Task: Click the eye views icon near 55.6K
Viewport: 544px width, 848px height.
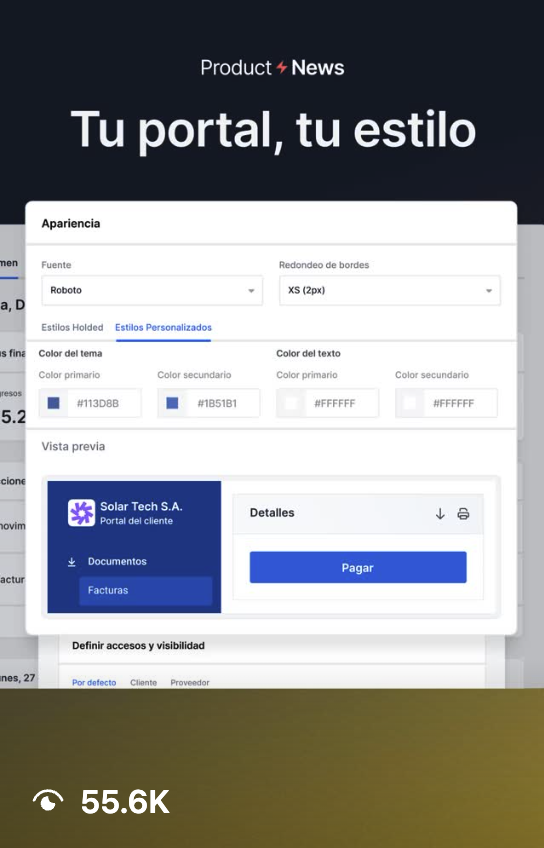Action: tap(48, 801)
